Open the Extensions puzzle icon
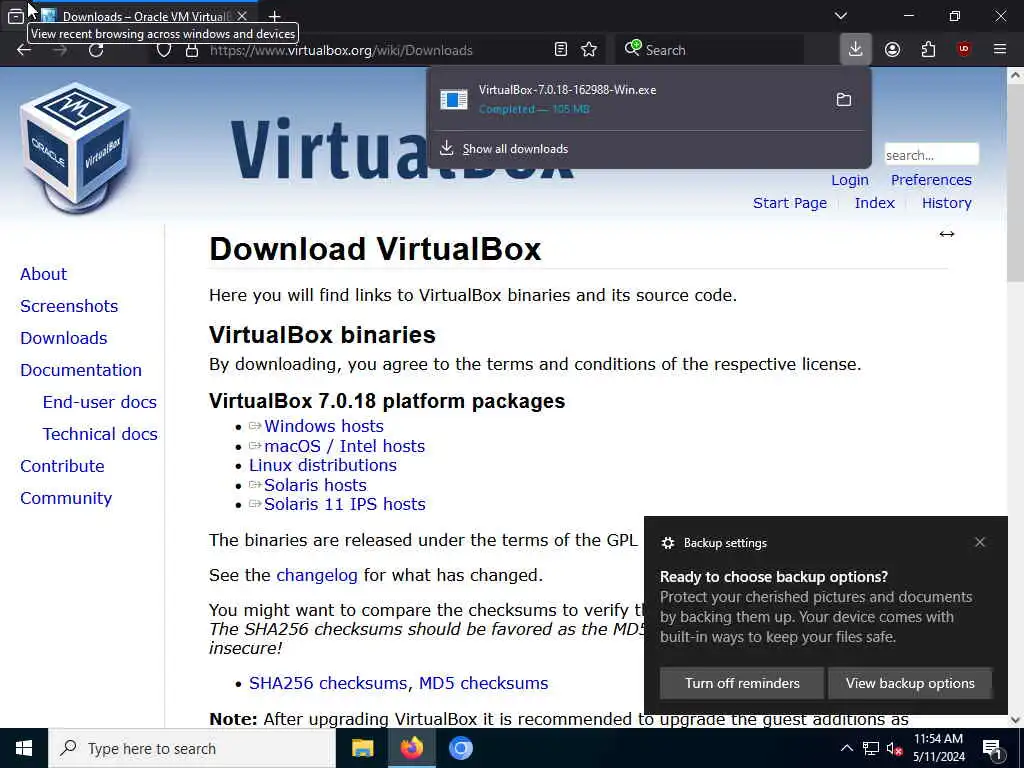1024x768 pixels. [928, 50]
